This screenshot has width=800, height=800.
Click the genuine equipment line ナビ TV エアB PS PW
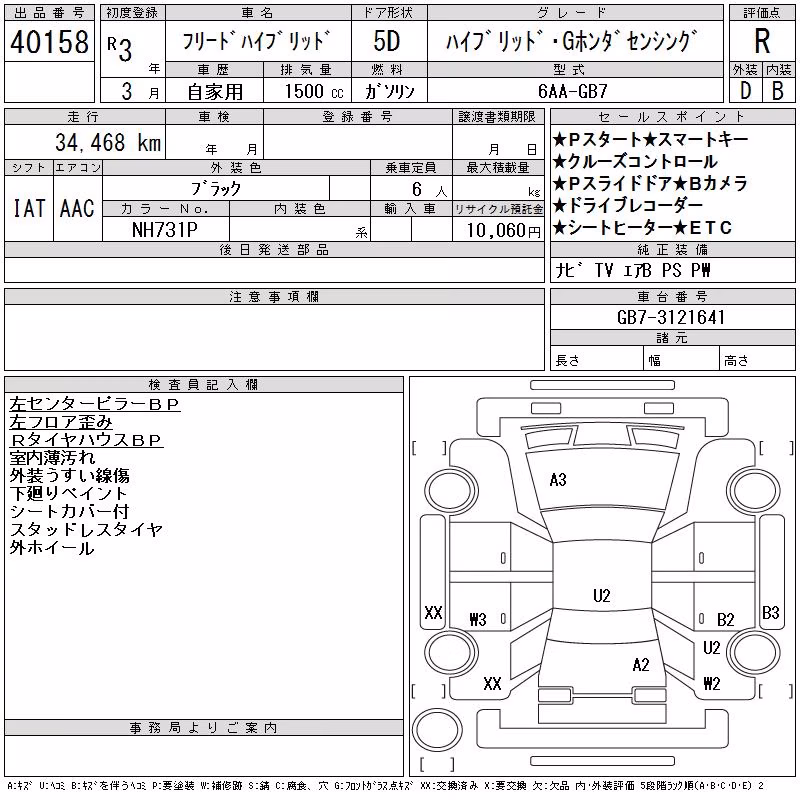(x=633, y=270)
